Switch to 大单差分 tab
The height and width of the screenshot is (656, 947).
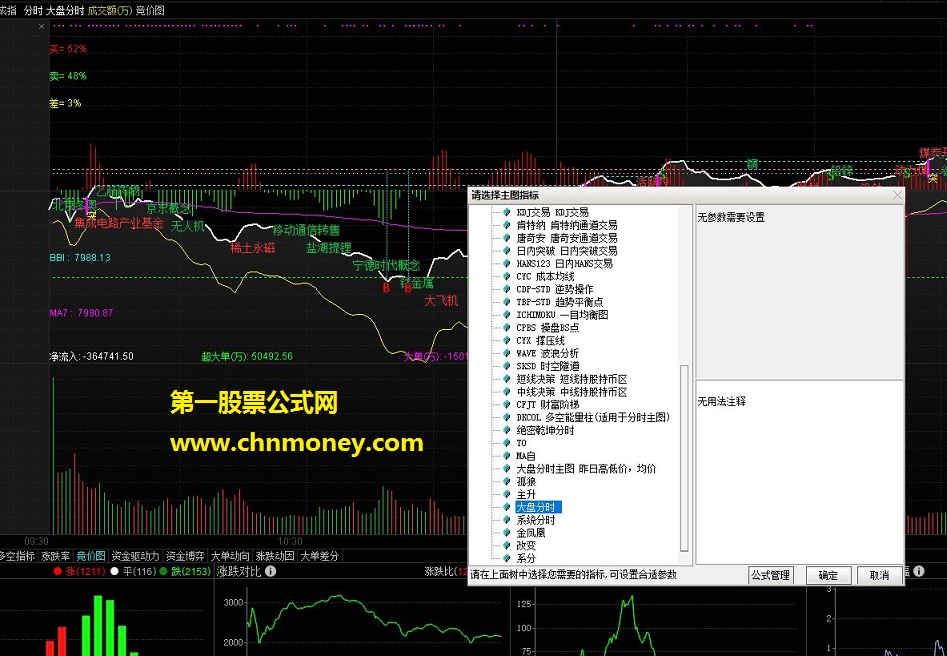point(319,556)
